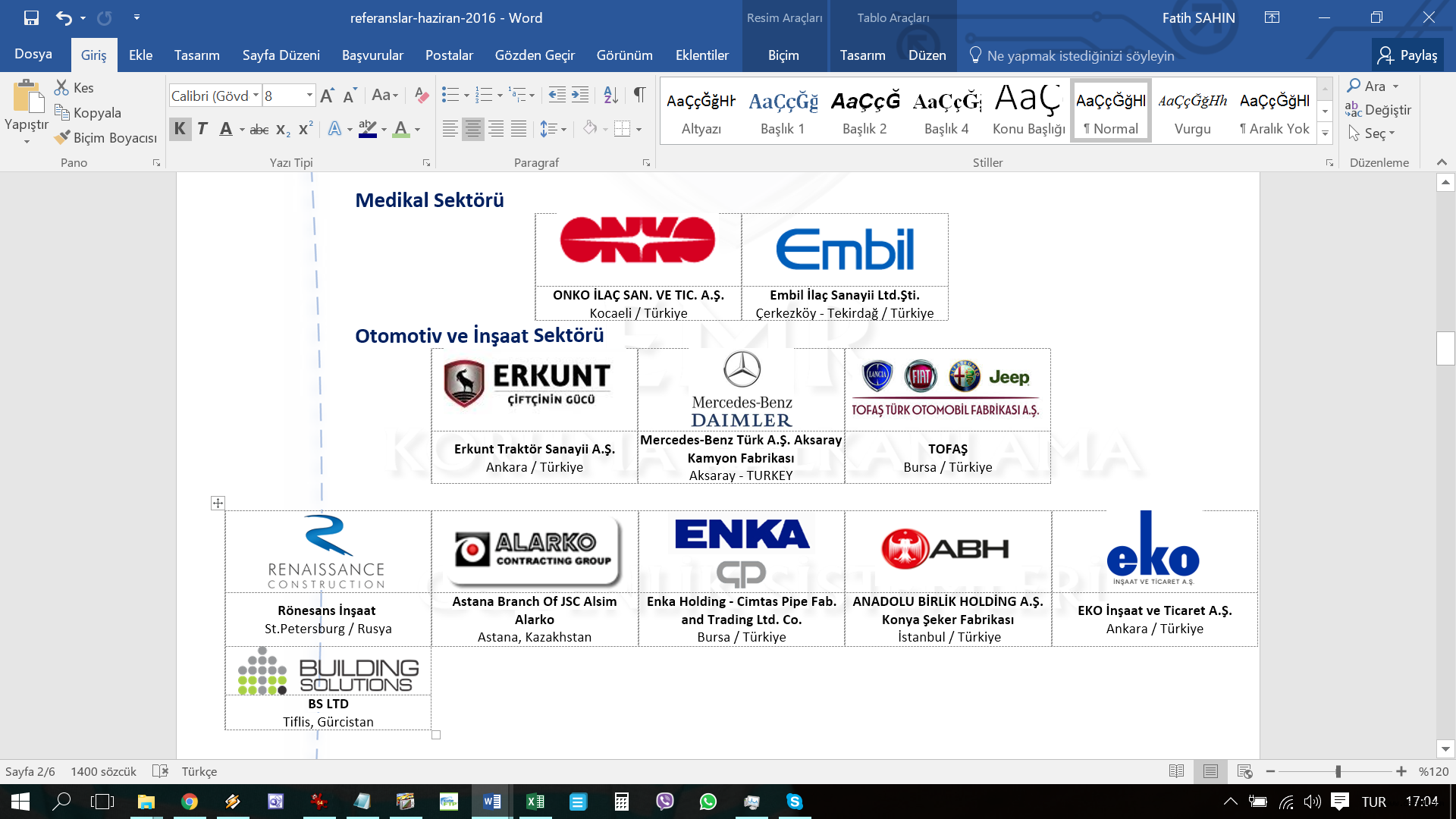1456x819 pixels.
Task: Apply the text highlight color
Action: pyautogui.click(x=368, y=130)
